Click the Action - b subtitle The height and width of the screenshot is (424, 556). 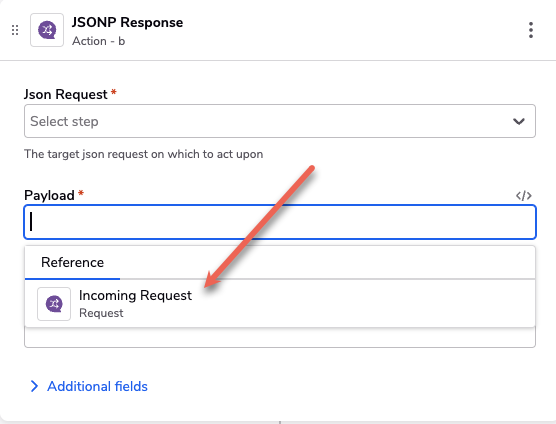tap(99, 41)
